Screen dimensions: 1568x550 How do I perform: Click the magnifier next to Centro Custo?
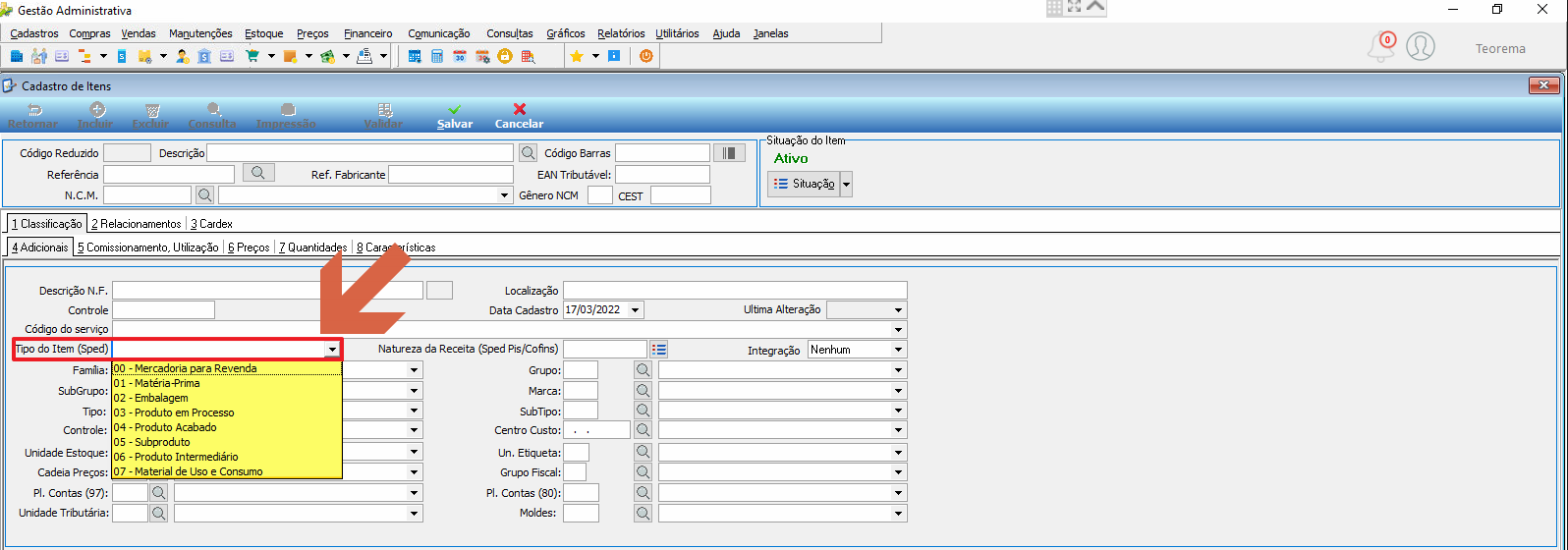pos(644,429)
